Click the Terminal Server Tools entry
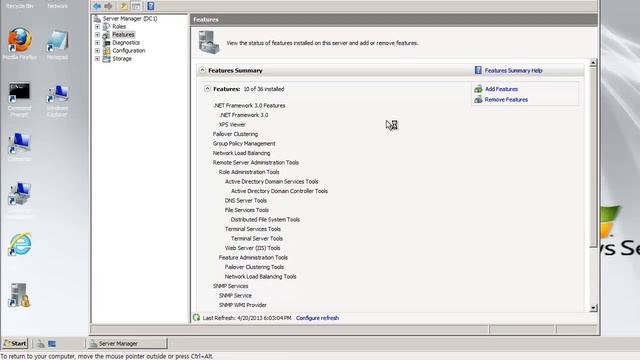This screenshot has height=360, width=640. click(256, 238)
